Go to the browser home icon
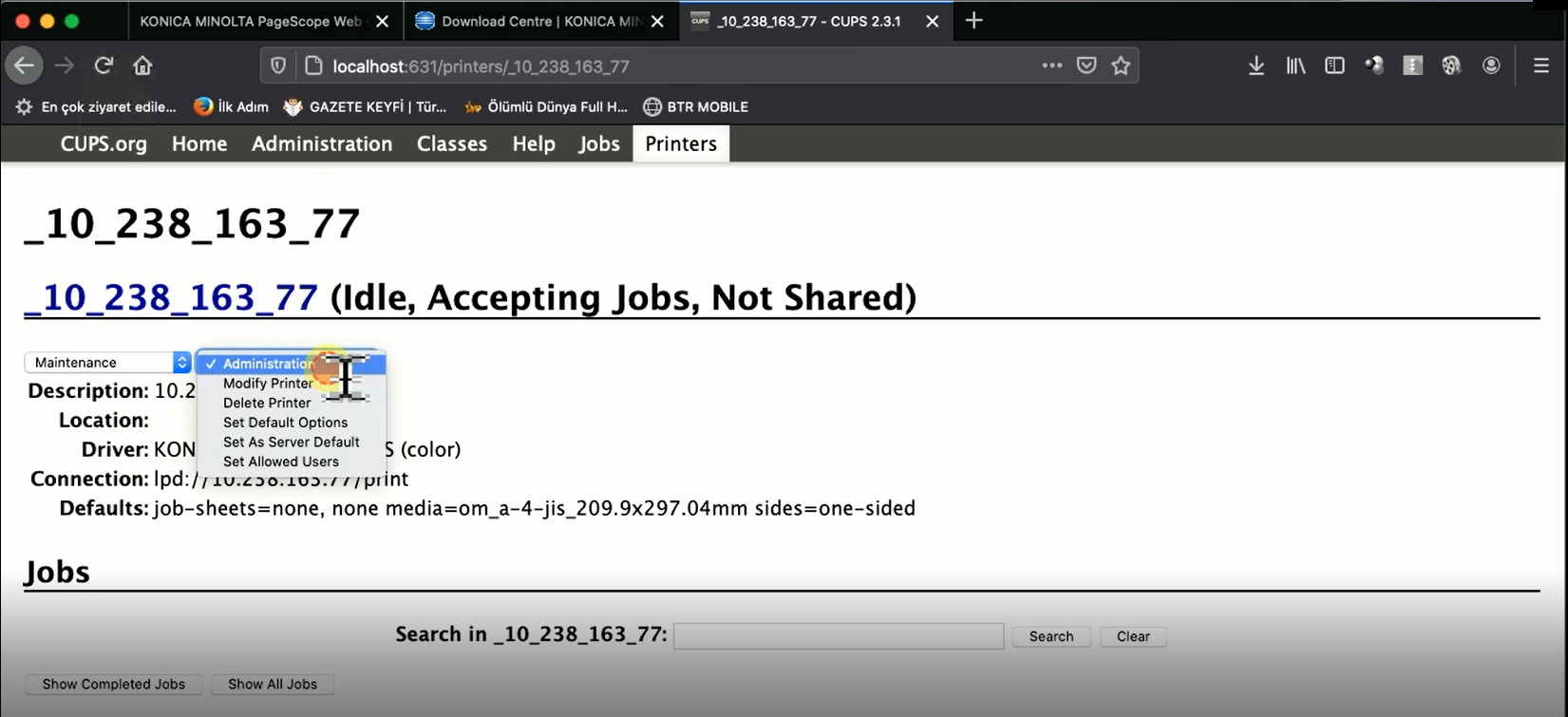The height and width of the screenshot is (717, 1568). 142,66
